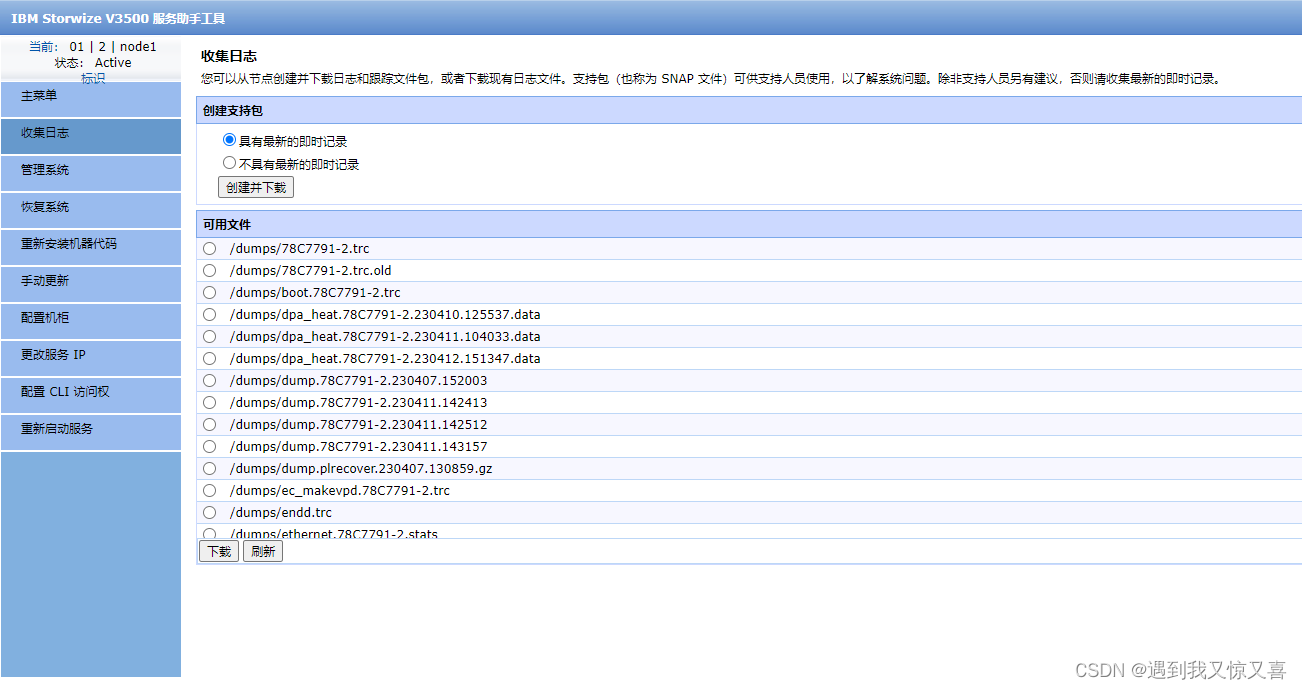Click the file name /dumps/boot.78C7791-2.trc
The height and width of the screenshot is (689, 1302).
[x=315, y=293]
